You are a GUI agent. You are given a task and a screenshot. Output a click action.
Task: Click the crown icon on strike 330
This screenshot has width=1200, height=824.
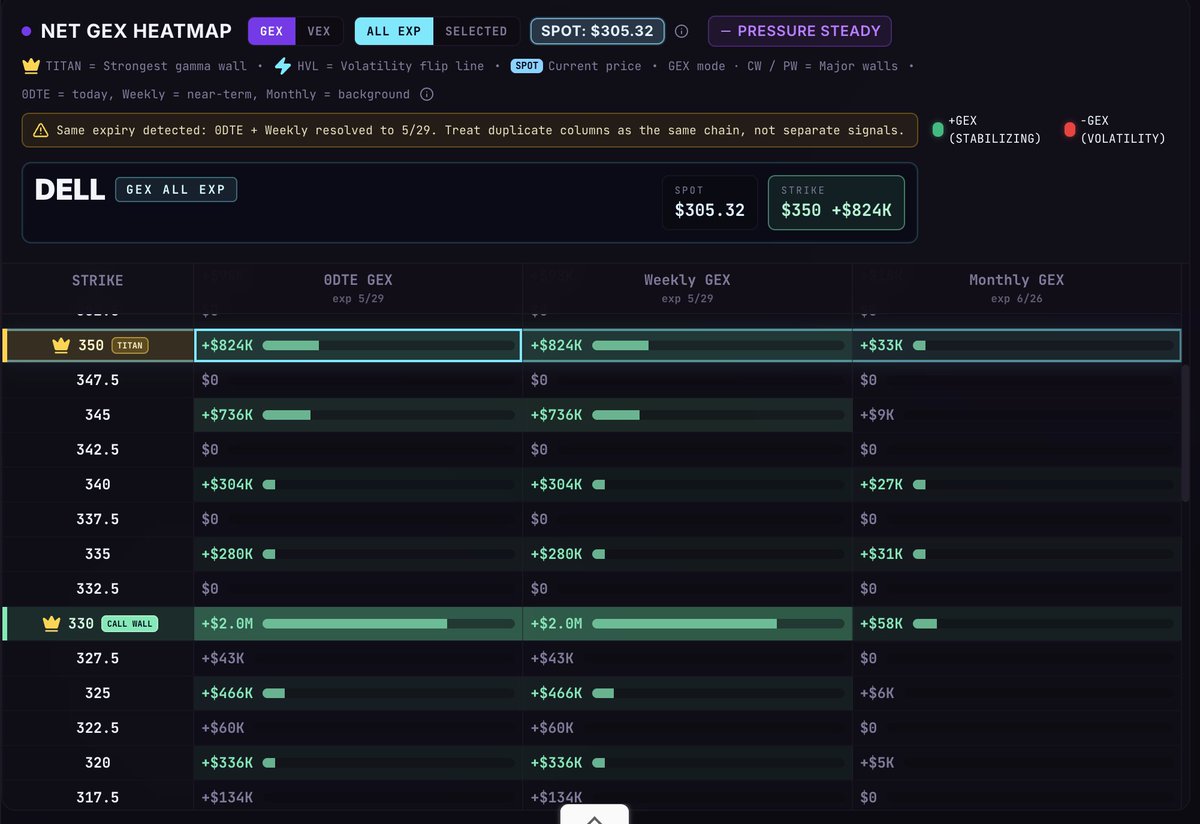coord(52,624)
